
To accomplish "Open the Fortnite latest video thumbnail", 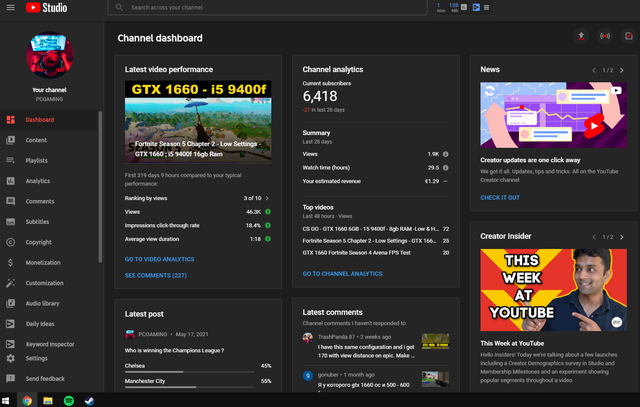I will pyautogui.click(x=198, y=122).
